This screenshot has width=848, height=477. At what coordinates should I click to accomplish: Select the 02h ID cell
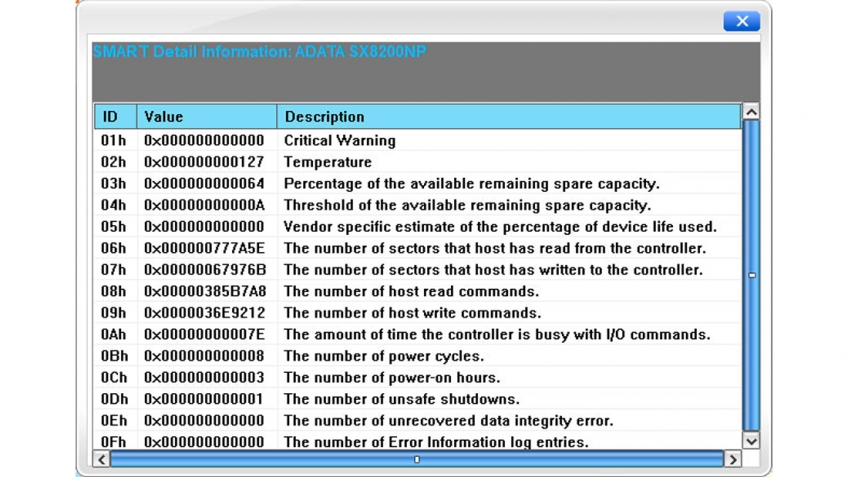[114, 162]
